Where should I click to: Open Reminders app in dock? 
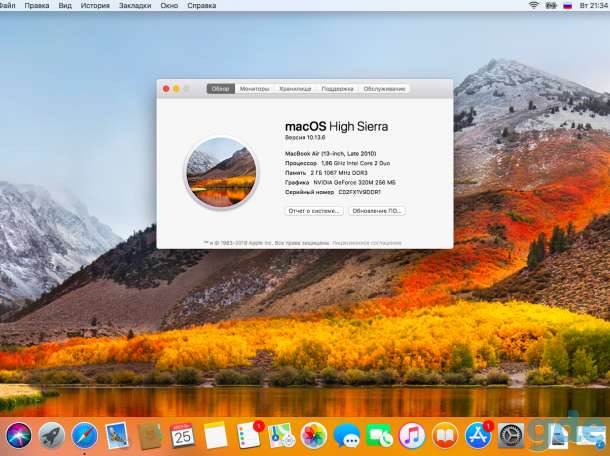point(249,435)
